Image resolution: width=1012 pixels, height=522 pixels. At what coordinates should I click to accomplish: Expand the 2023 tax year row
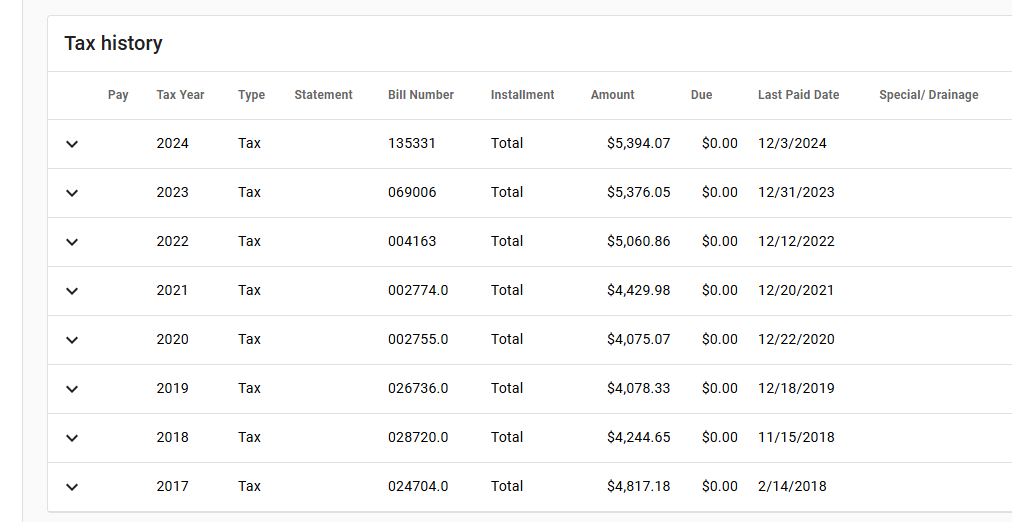[x=72, y=193]
